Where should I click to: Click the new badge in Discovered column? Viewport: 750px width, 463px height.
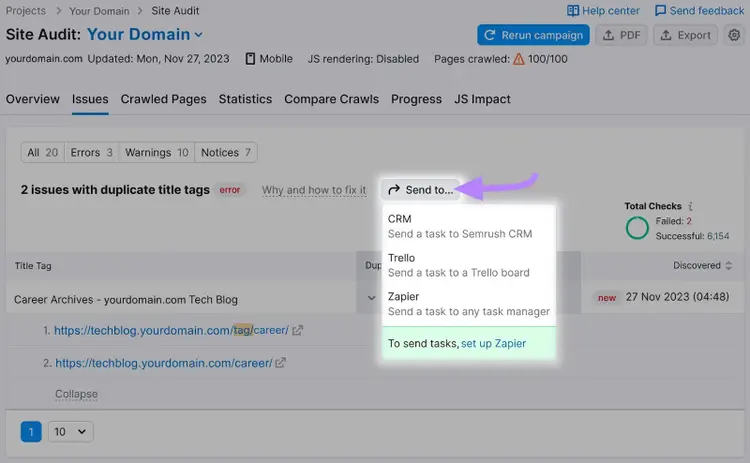pos(607,298)
